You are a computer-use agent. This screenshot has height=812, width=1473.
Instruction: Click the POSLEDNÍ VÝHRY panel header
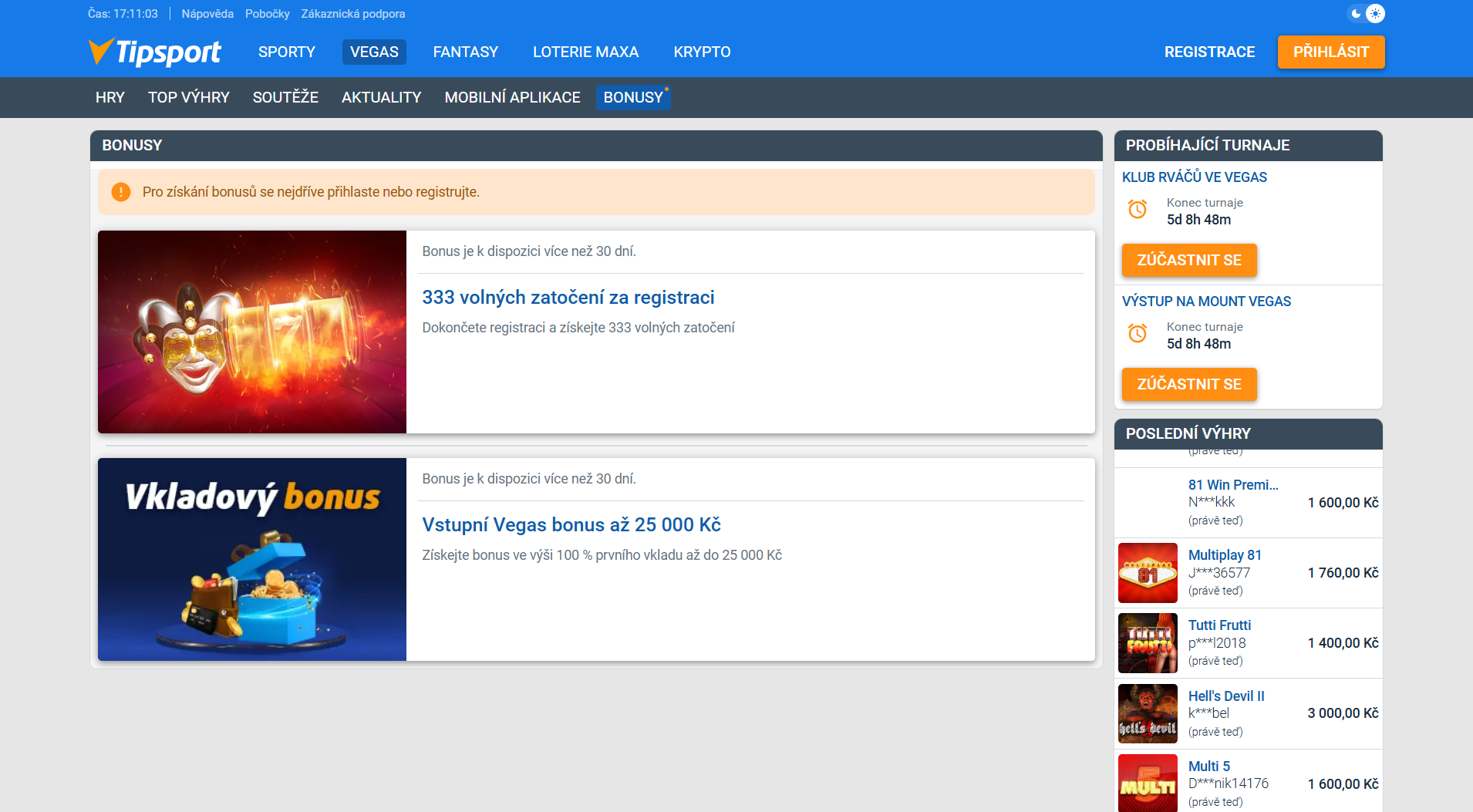[x=1248, y=433]
